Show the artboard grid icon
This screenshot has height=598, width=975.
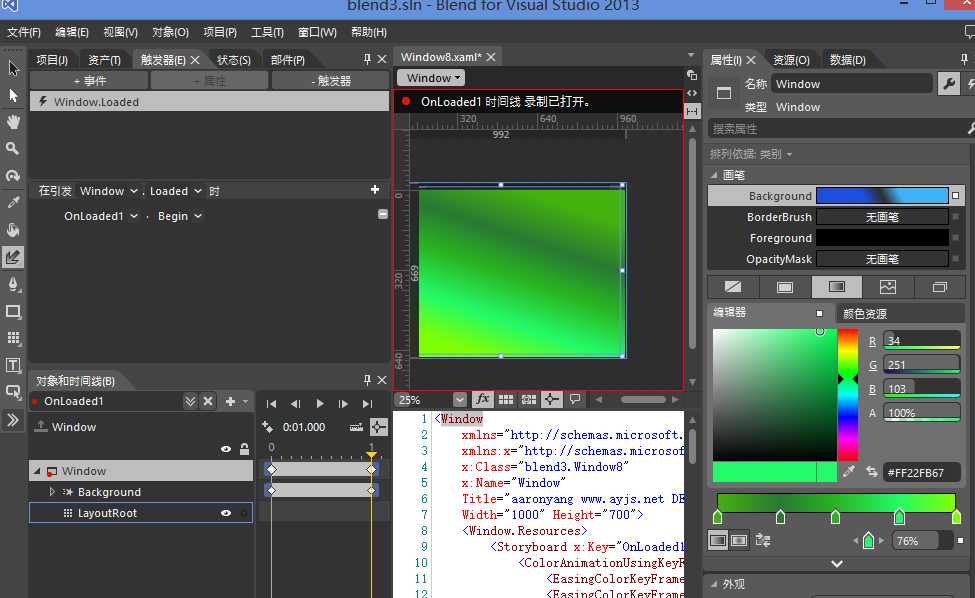506,400
